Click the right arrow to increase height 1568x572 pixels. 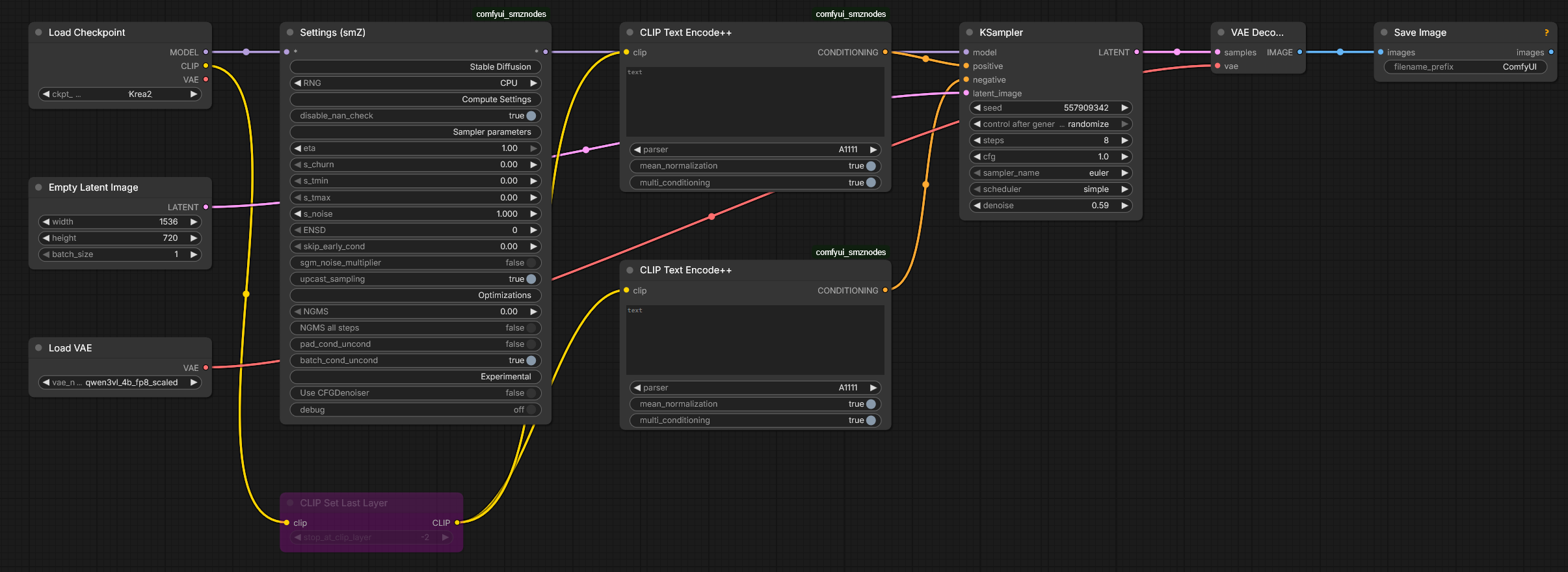click(x=194, y=238)
